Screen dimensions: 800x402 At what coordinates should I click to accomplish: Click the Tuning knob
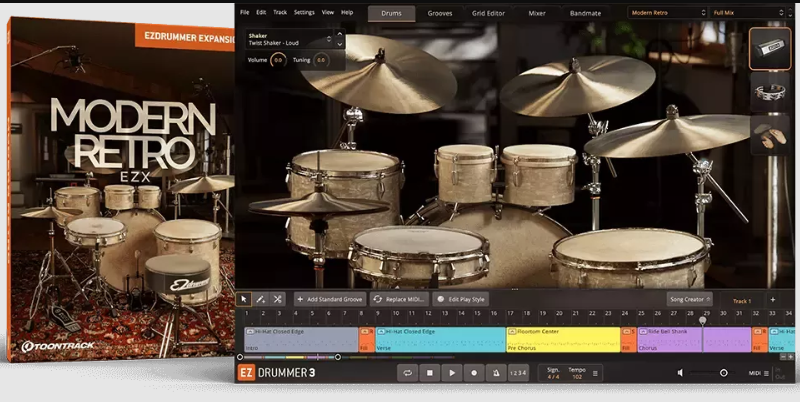[321, 60]
